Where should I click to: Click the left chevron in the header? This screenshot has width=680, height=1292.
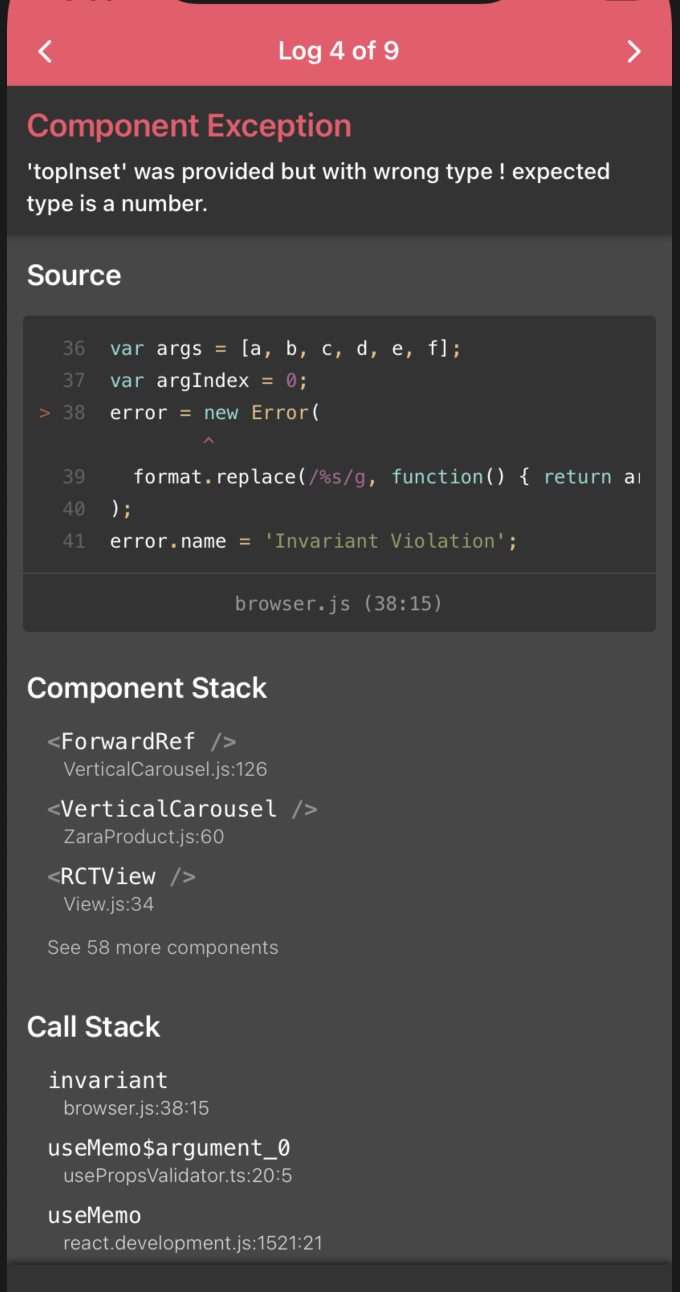tap(44, 50)
